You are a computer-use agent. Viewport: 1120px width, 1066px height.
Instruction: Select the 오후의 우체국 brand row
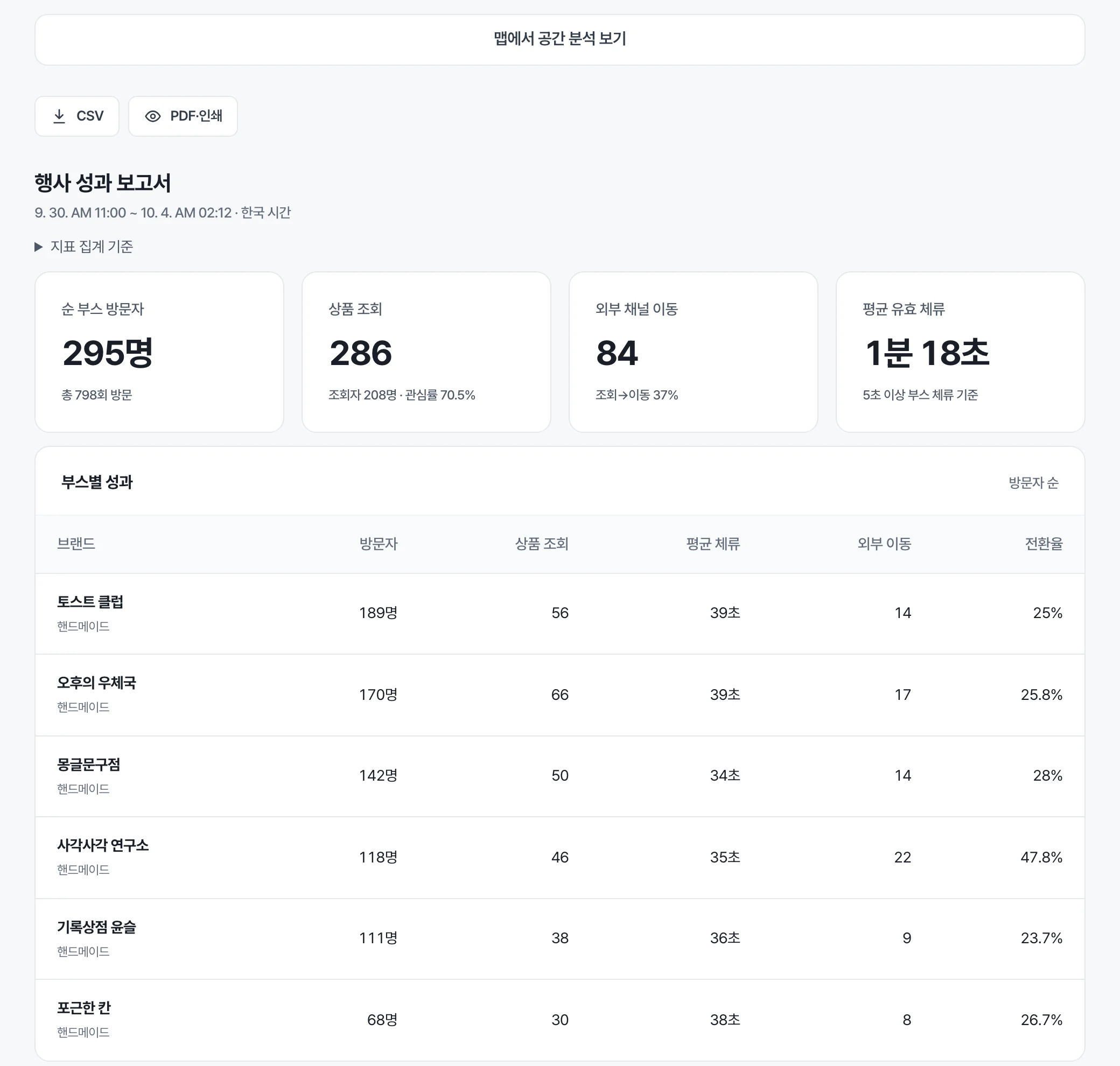click(x=559, y=695)
